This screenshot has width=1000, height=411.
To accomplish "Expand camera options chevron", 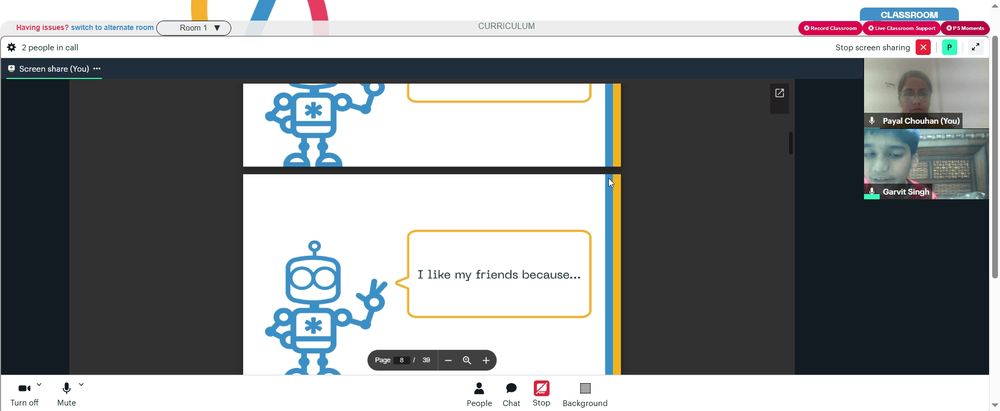I will click(x=39, y=384).
